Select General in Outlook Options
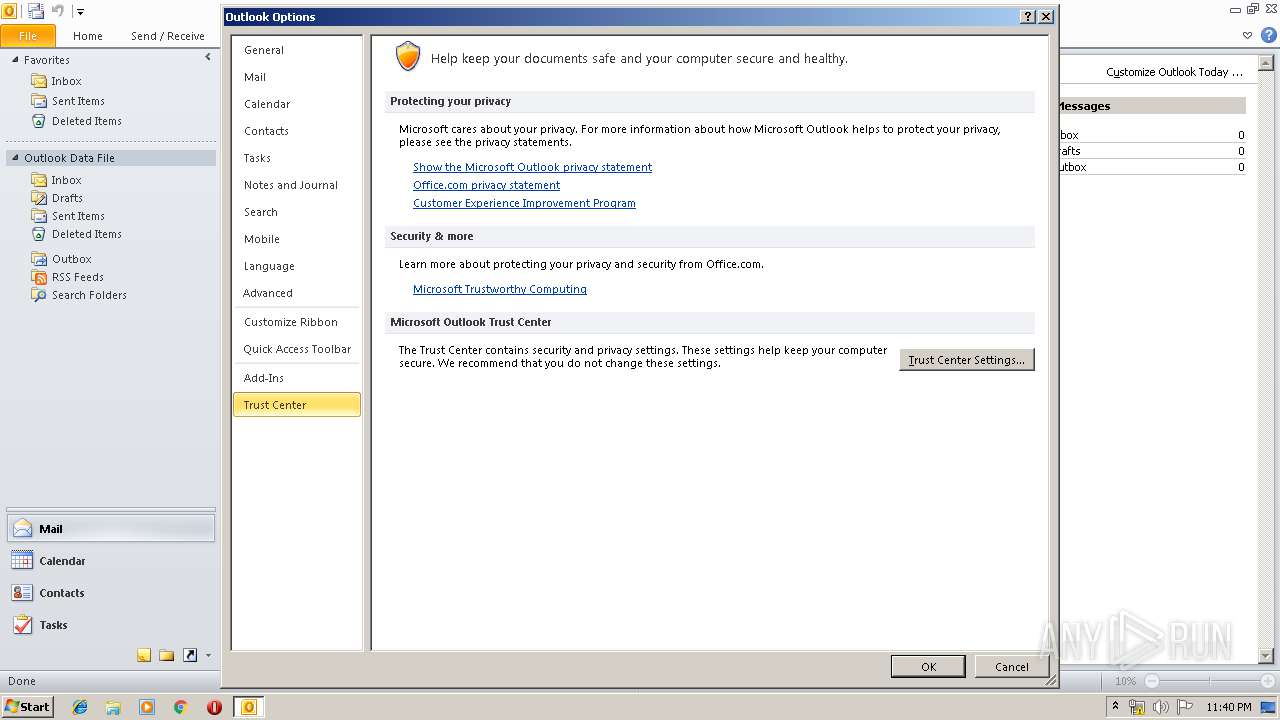Screen dimensions: 1280x720 pyautogui.click(x=297, y=50)
